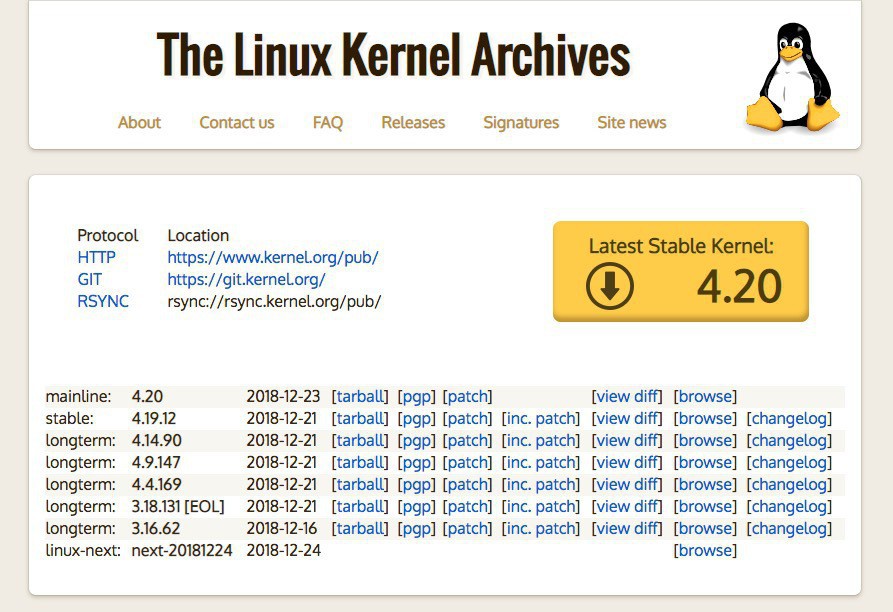This screenshot has width=893, height=612.
Task: Open changelog for stable 4.19.12
Action: pos(789,418)
